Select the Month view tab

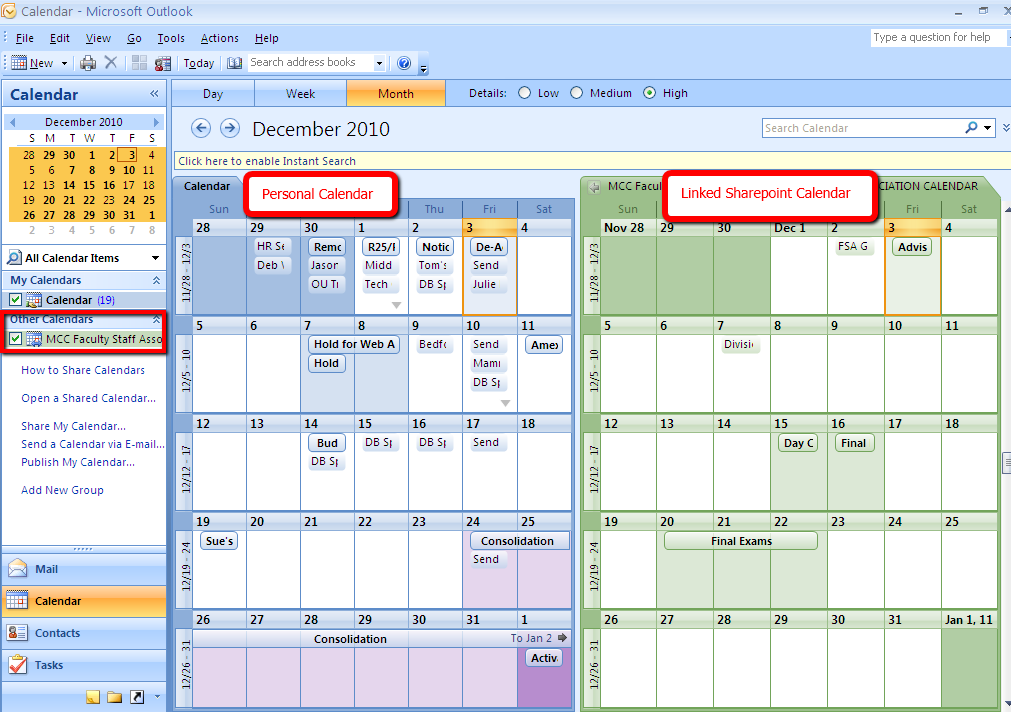point(396,94)
